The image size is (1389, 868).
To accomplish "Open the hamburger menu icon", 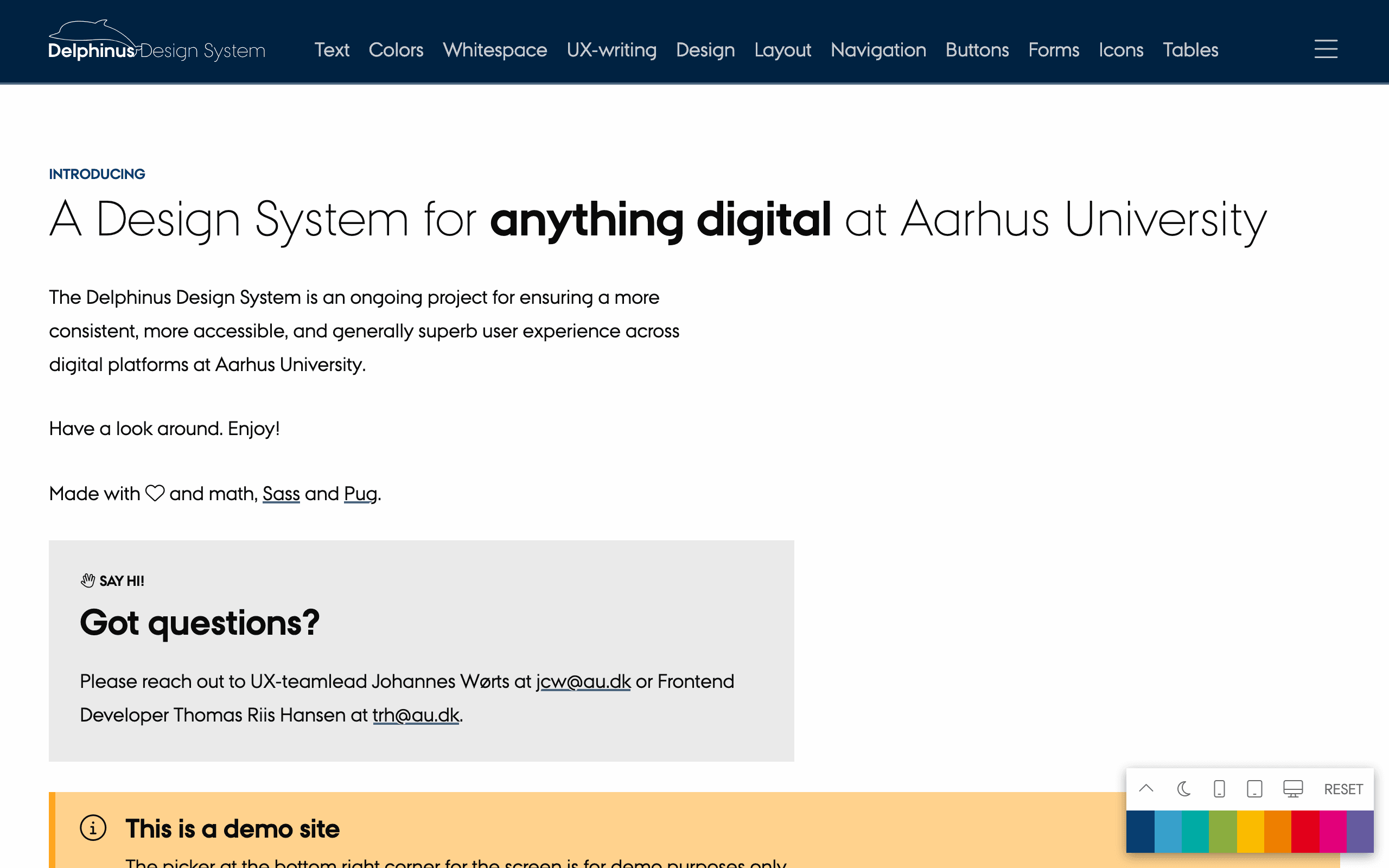I will point(1326,49).
